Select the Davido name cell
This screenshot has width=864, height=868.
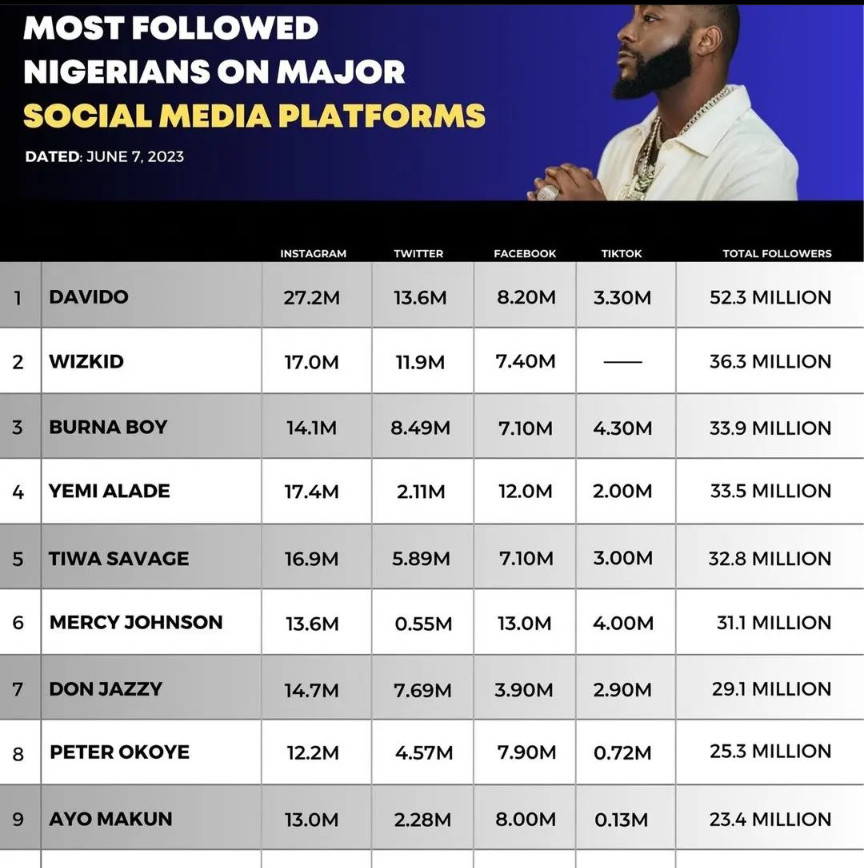89,297
